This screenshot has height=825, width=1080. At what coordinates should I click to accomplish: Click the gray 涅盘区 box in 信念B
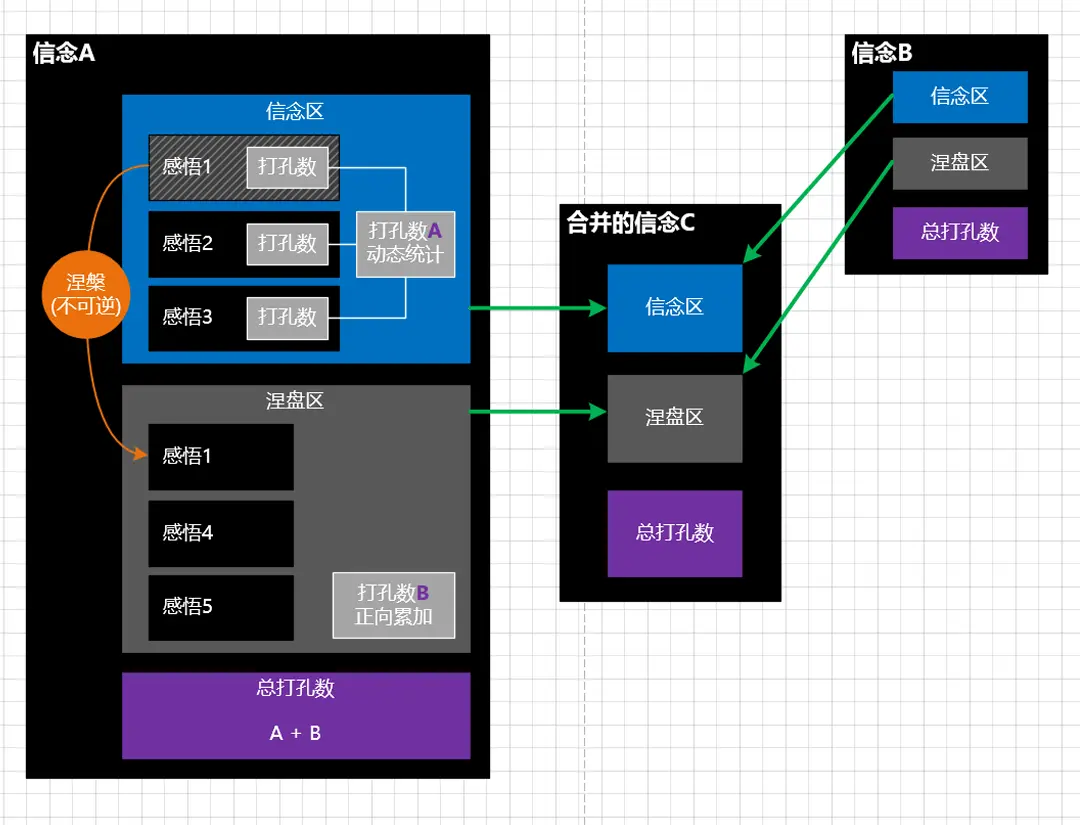959,163
